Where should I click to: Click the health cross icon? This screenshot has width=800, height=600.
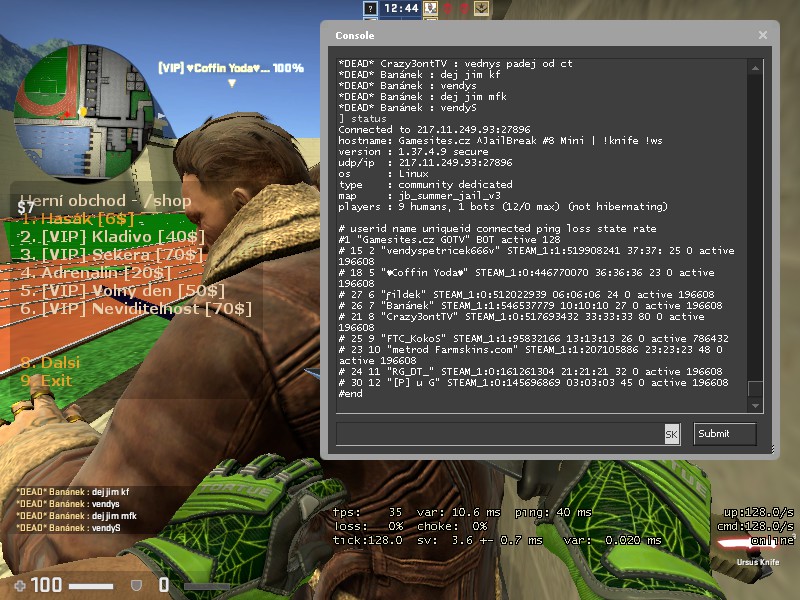pos(20,584)
